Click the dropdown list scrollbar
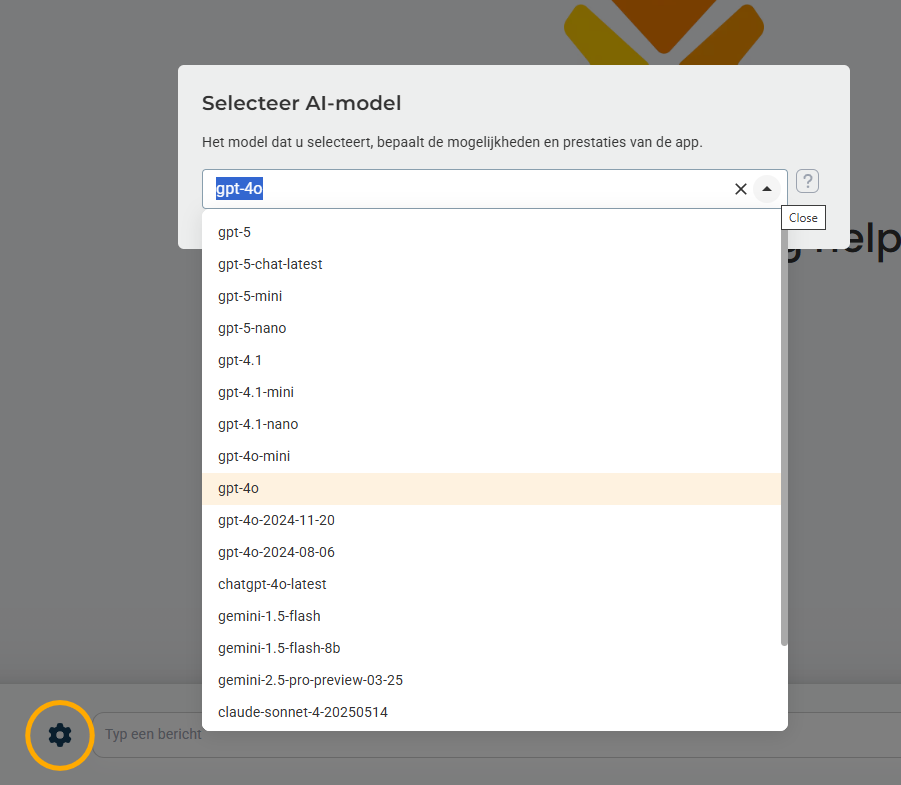Image resolution: width=901 pixels, height=785 pixels. click(784, 431)
